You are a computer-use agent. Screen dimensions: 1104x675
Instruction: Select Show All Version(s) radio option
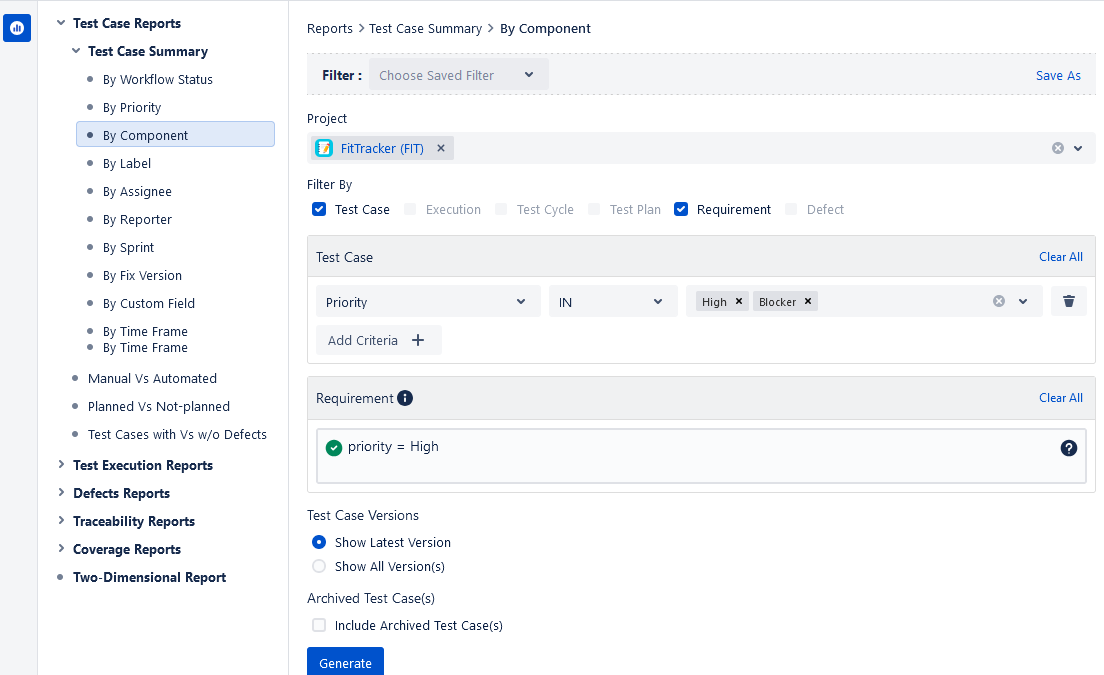coord(319,566)
